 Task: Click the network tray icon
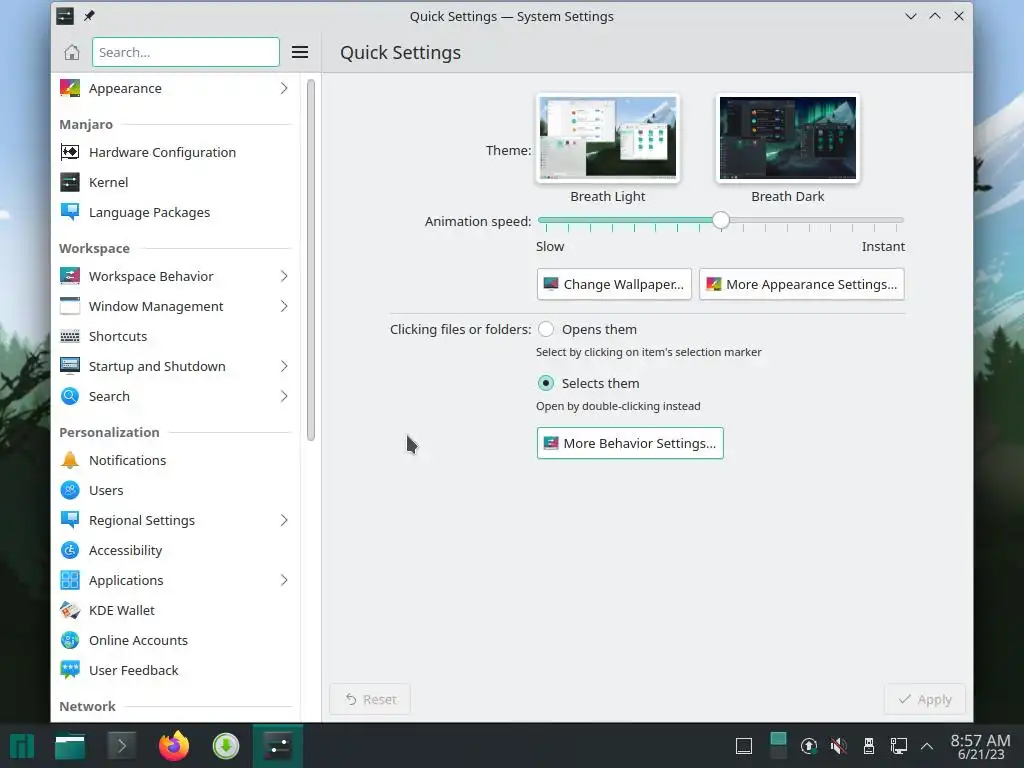(x=899, y=746)
